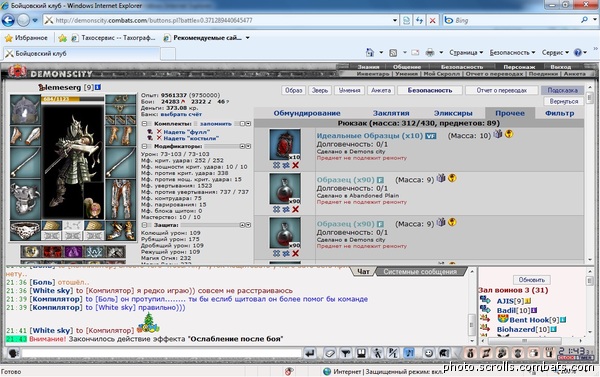Collapse the Комплекты section minus box
This screenshot has width=600, height=377.
coord(145,124)
